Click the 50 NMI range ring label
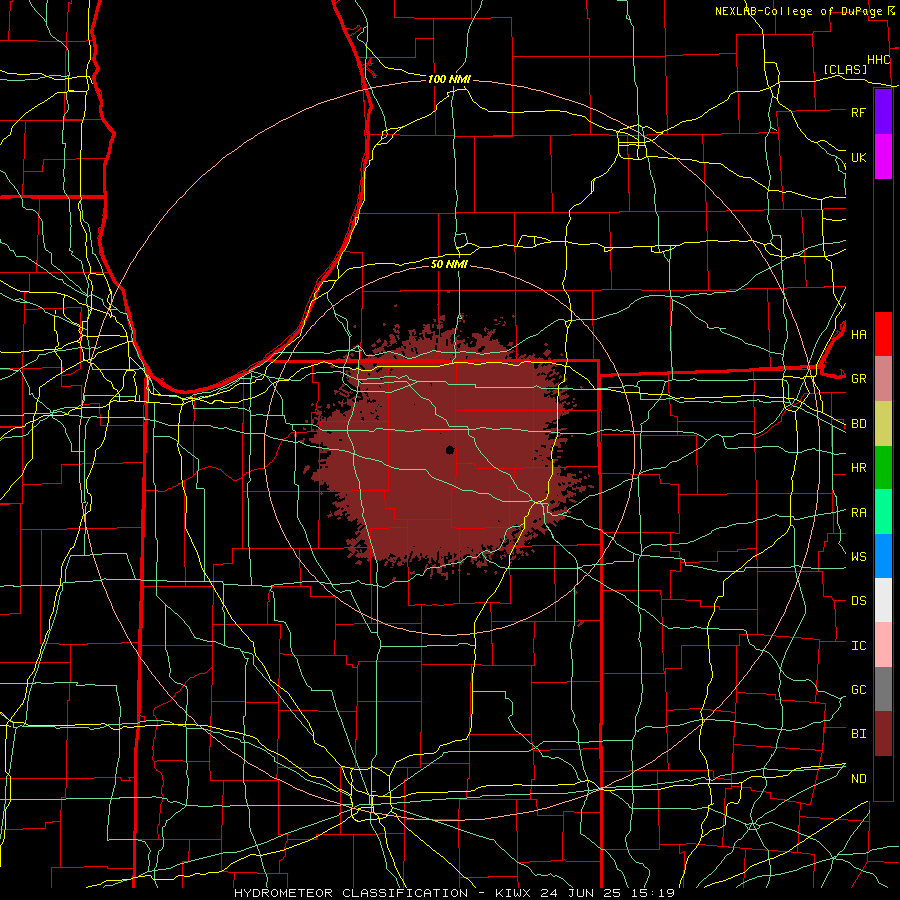Image resolution: width=900 pixels, height=900 pixels. point(449,264)
